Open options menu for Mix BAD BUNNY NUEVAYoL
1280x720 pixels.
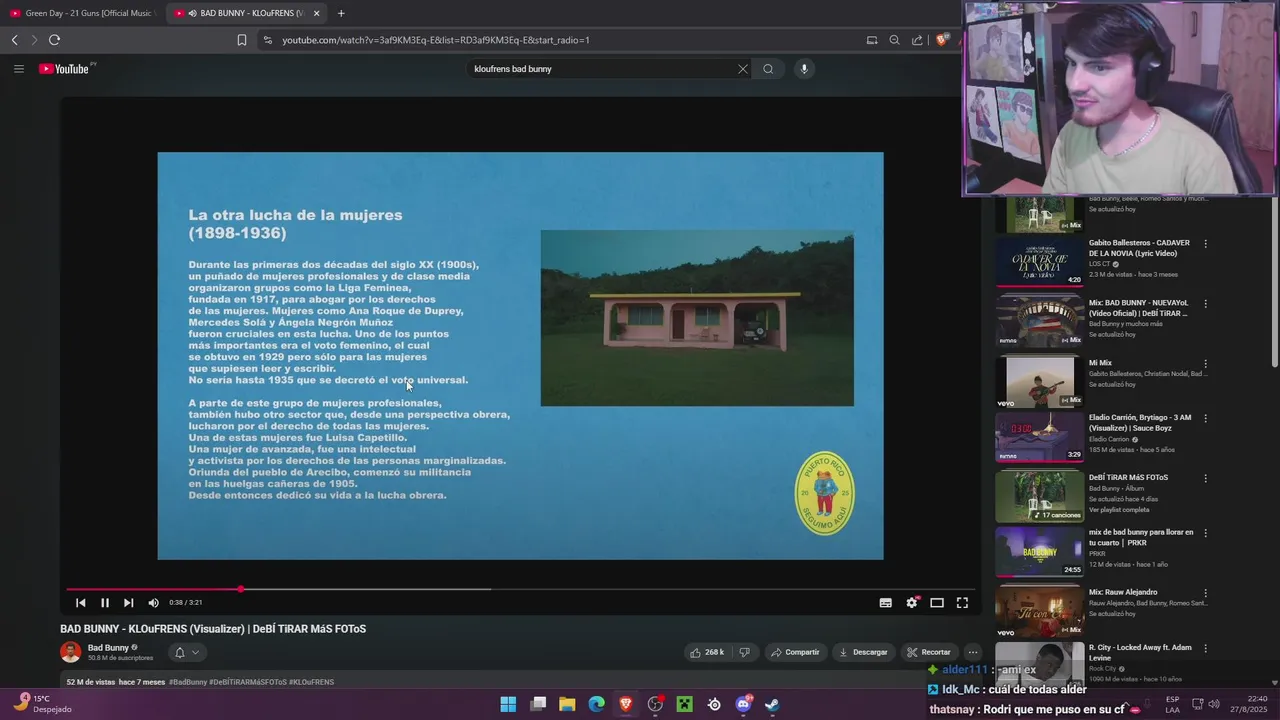coord(1205,303)
